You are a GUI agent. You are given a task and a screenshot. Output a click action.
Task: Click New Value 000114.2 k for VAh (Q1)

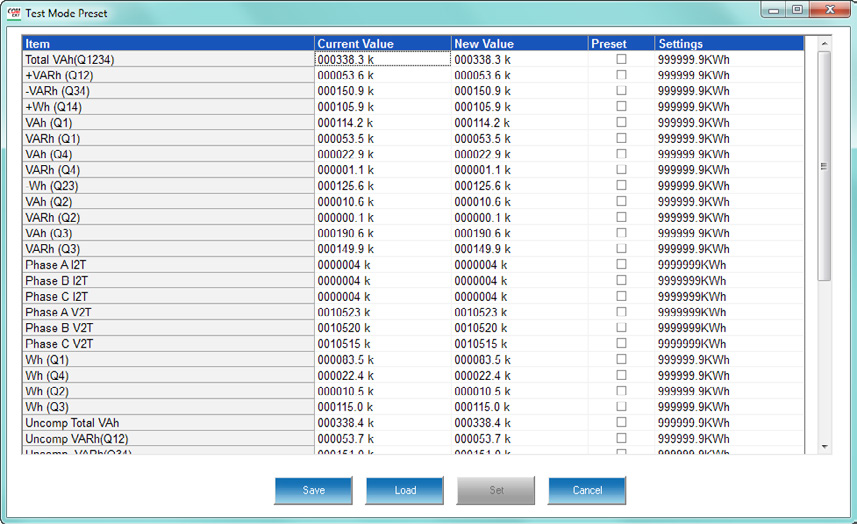pos(519,123)
